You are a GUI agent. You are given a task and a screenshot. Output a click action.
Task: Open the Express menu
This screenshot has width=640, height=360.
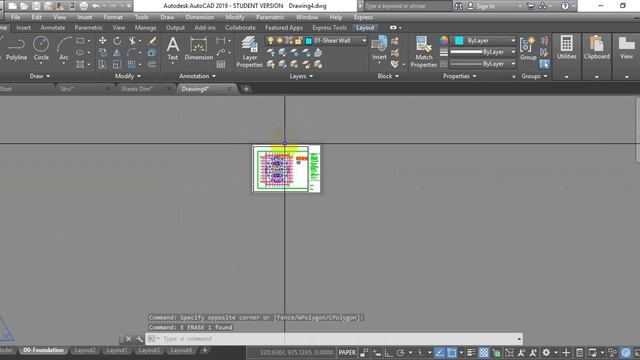click(x=363, y=18)
